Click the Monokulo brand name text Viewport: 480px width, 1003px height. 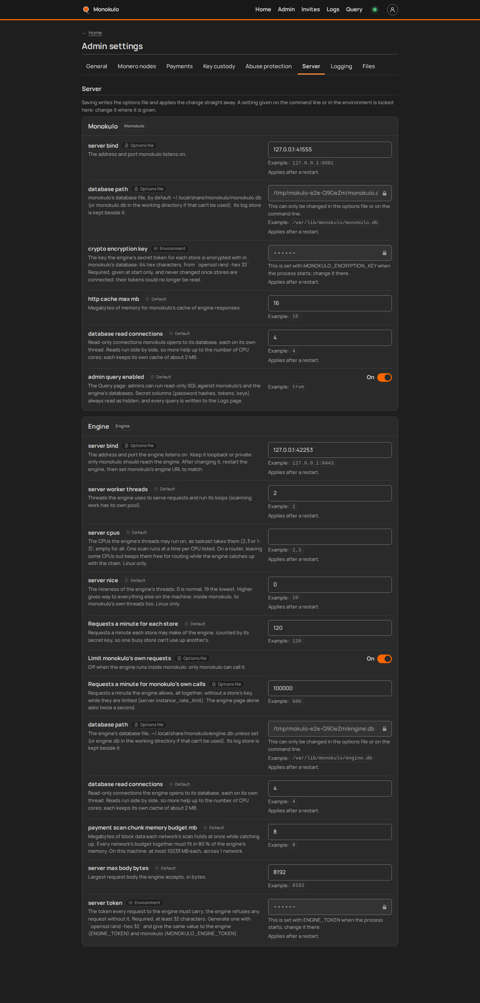106,10
